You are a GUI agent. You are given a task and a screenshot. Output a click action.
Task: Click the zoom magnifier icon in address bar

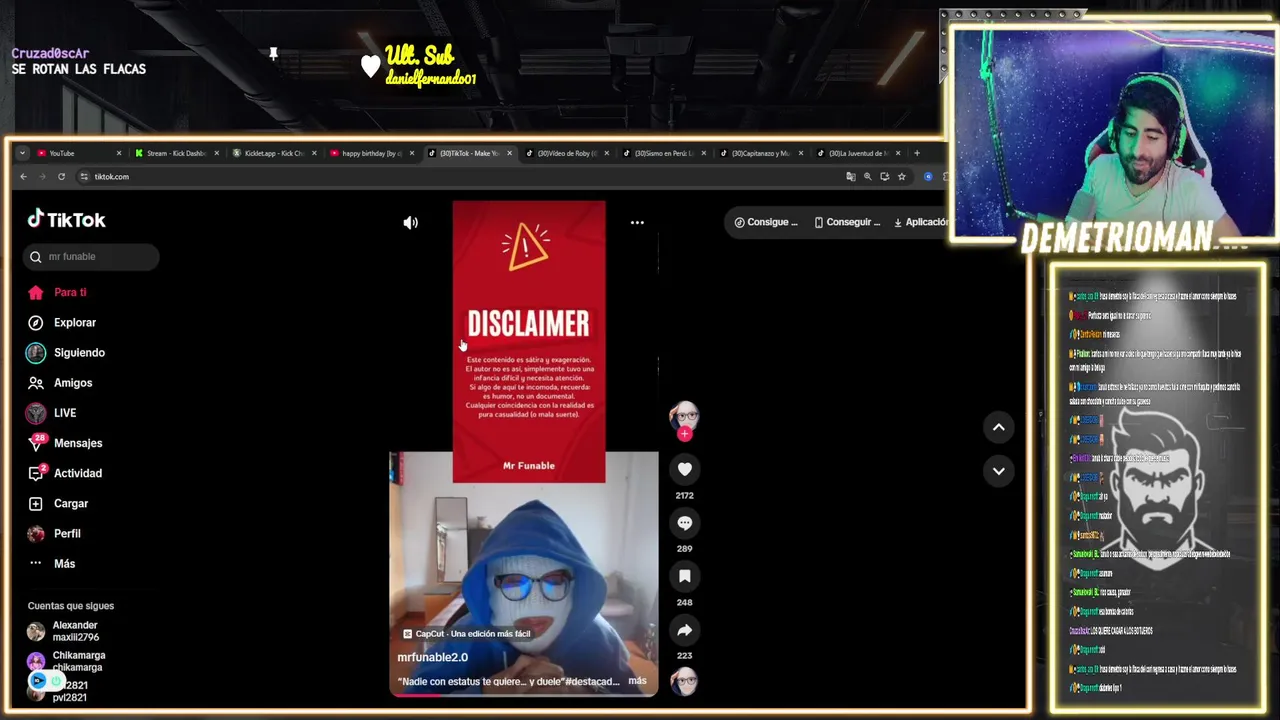point(868,177)
